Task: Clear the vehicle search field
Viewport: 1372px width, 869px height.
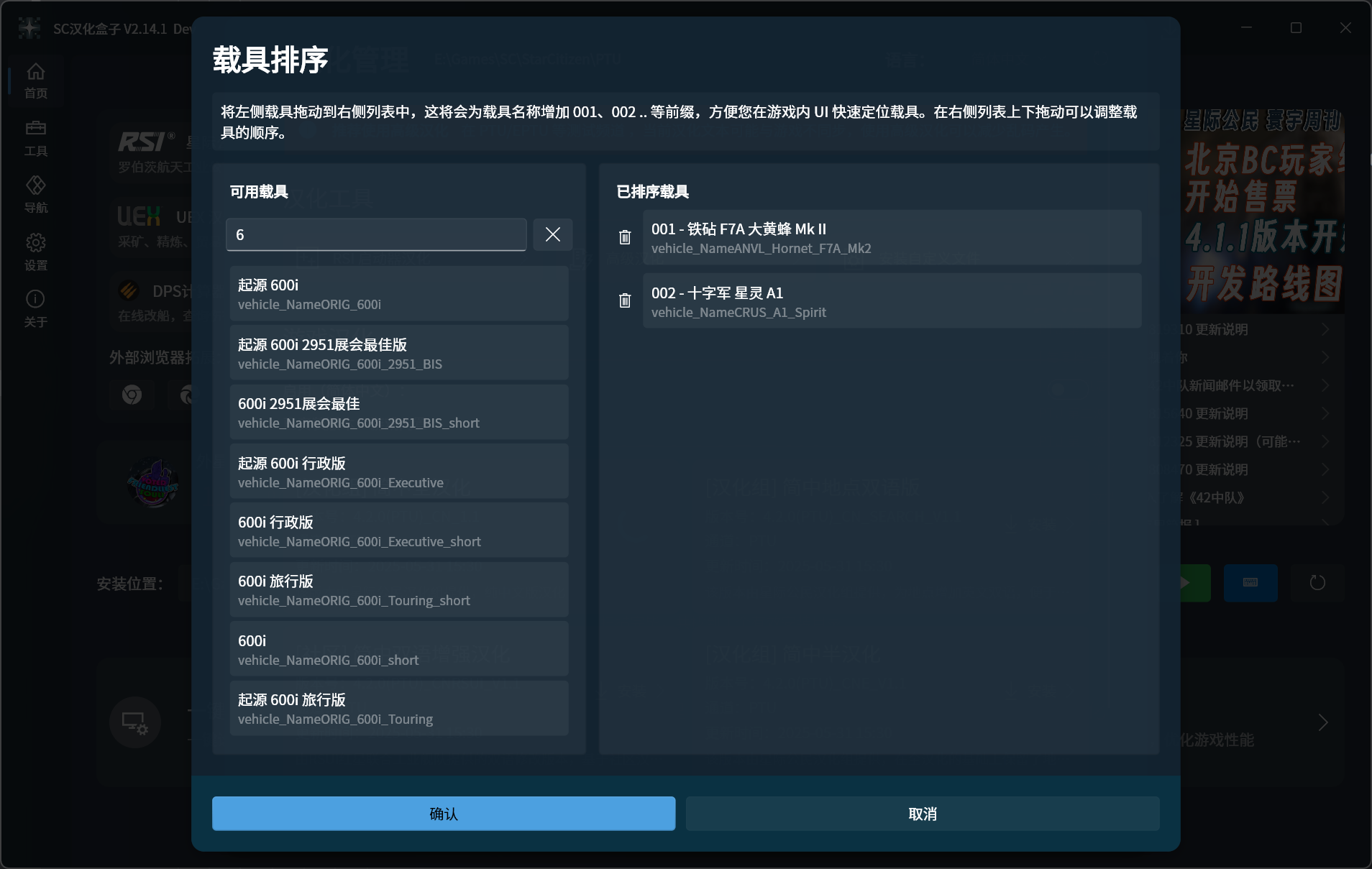Action: [x=552, y=234]
